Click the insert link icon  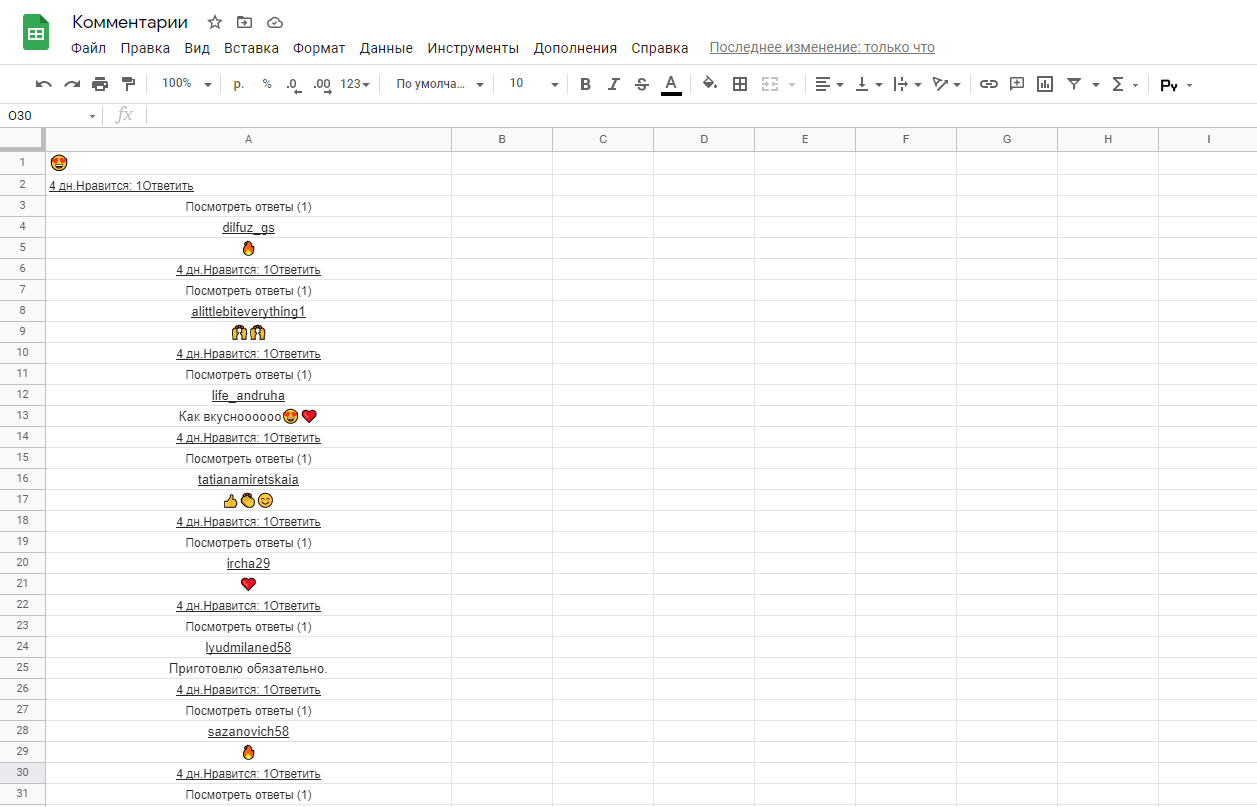988,84
